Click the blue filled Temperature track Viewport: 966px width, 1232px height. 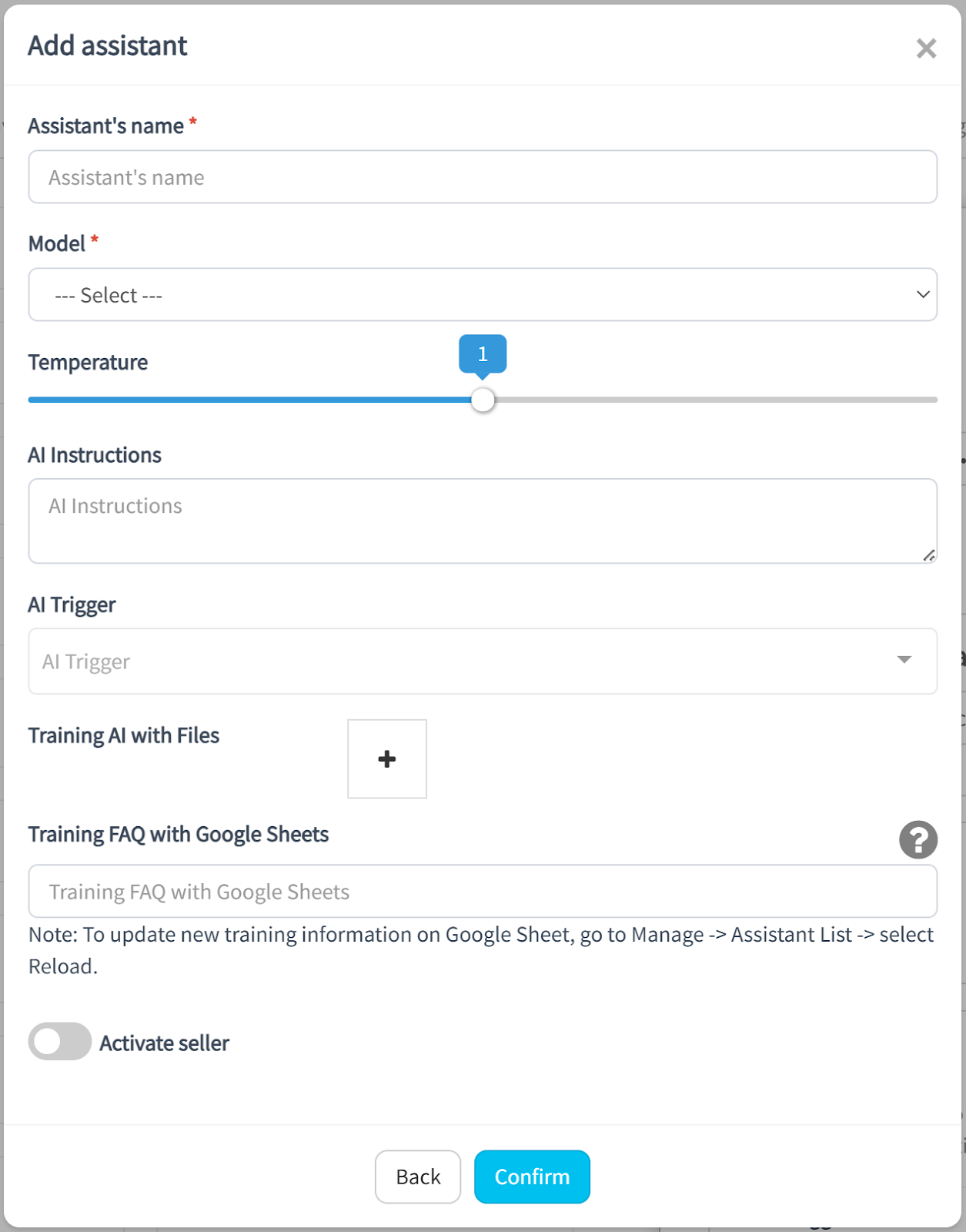click(x=250, y=400)
